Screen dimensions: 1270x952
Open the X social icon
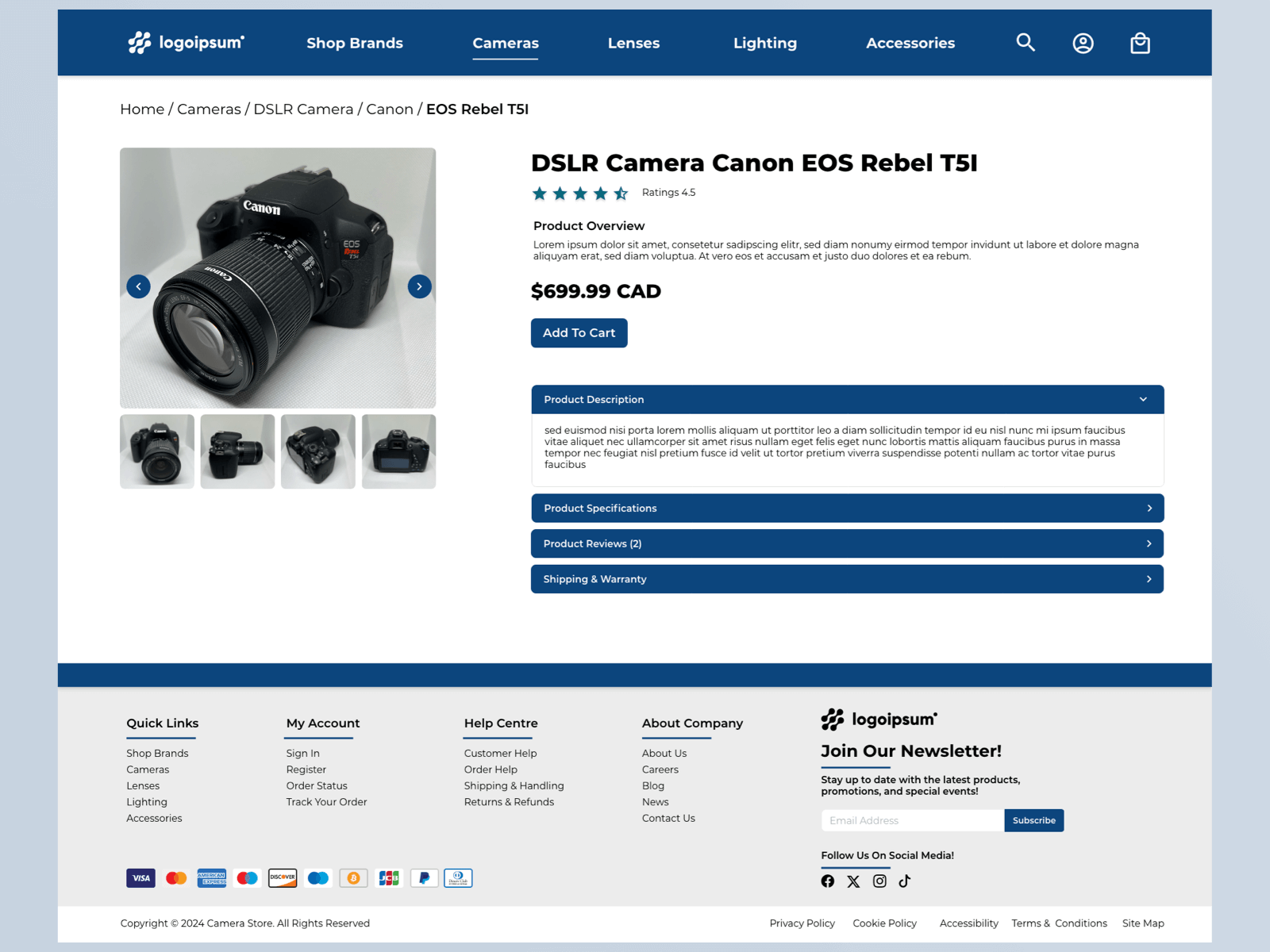pos(853,881)
